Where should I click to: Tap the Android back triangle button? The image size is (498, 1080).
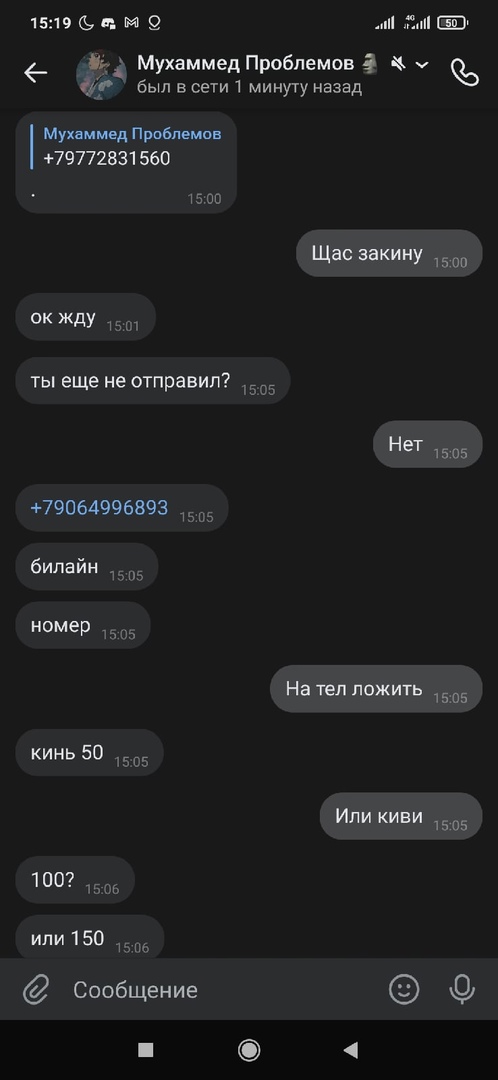(351, 1050)
